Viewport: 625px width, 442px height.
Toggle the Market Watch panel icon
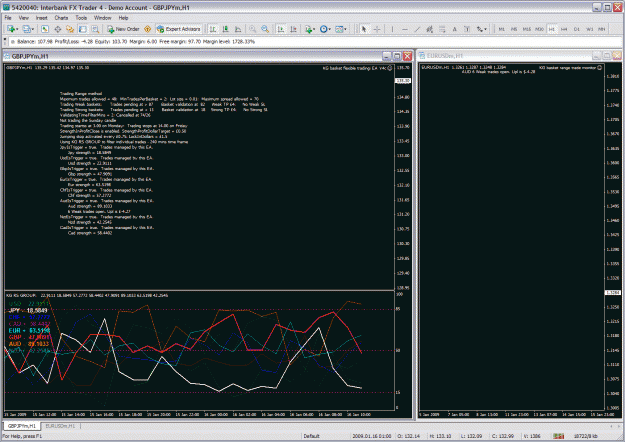[x=45, y=29]
